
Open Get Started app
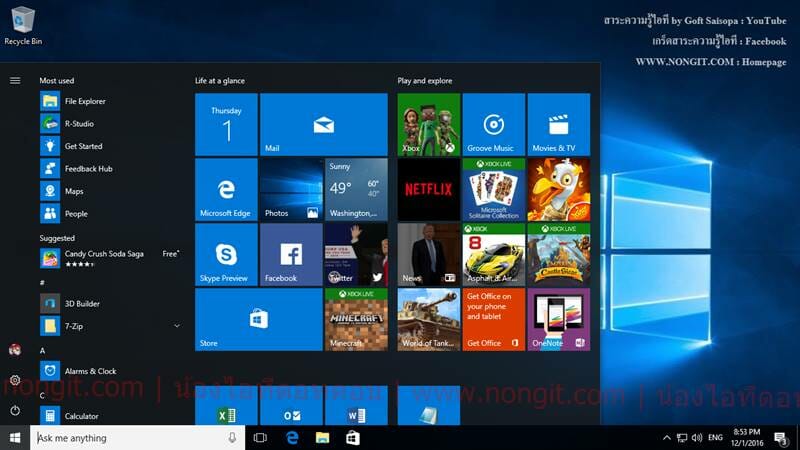coord(110,146)
